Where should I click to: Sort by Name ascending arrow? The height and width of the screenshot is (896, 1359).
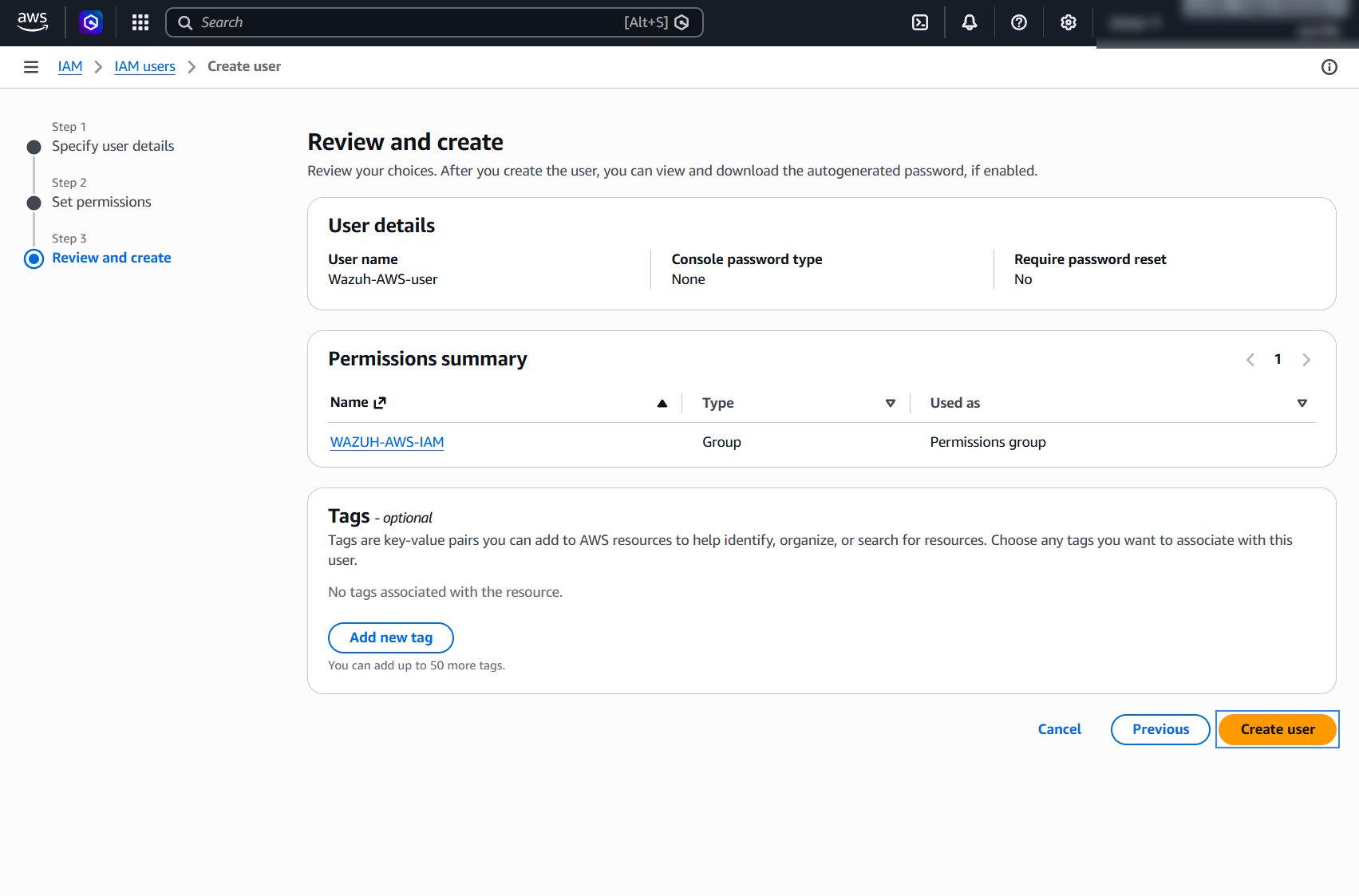(662, 403)
